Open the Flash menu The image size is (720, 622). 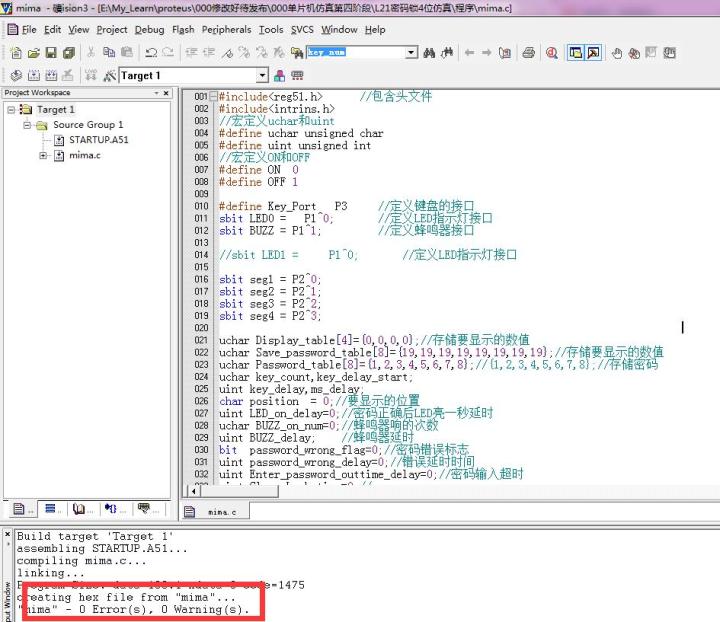tap(183, 29)
